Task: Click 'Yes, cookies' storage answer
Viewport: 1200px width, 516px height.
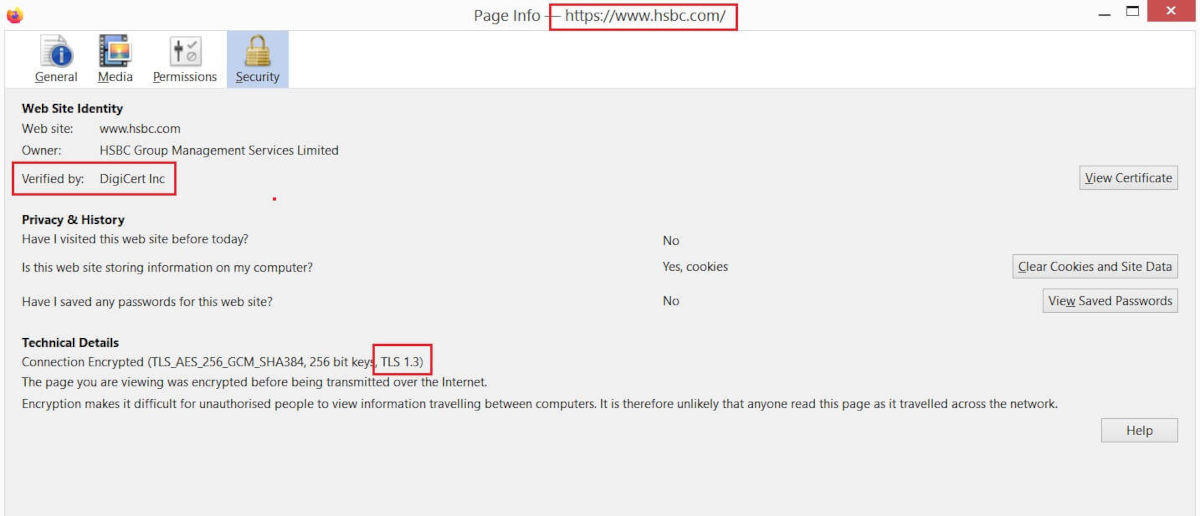Action: (695, 267)
